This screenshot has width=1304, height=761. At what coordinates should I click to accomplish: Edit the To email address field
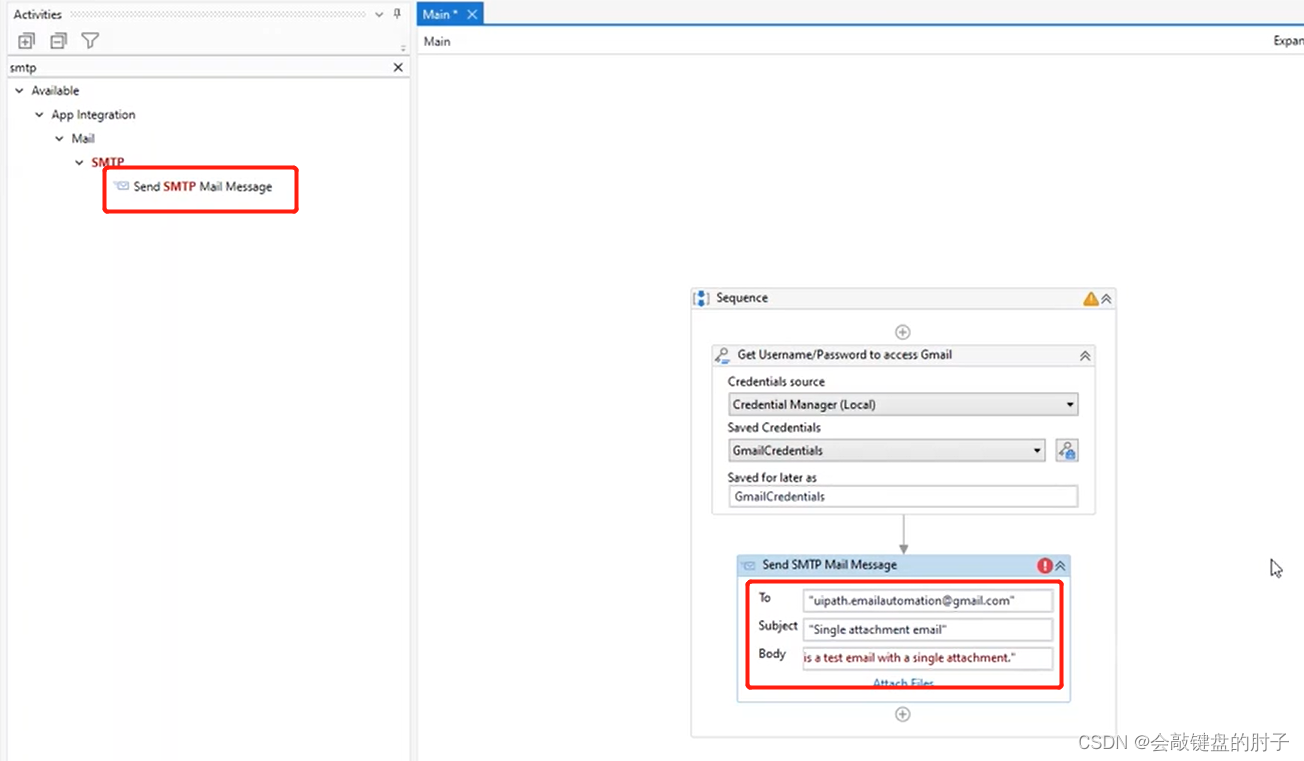click(928, 600)
